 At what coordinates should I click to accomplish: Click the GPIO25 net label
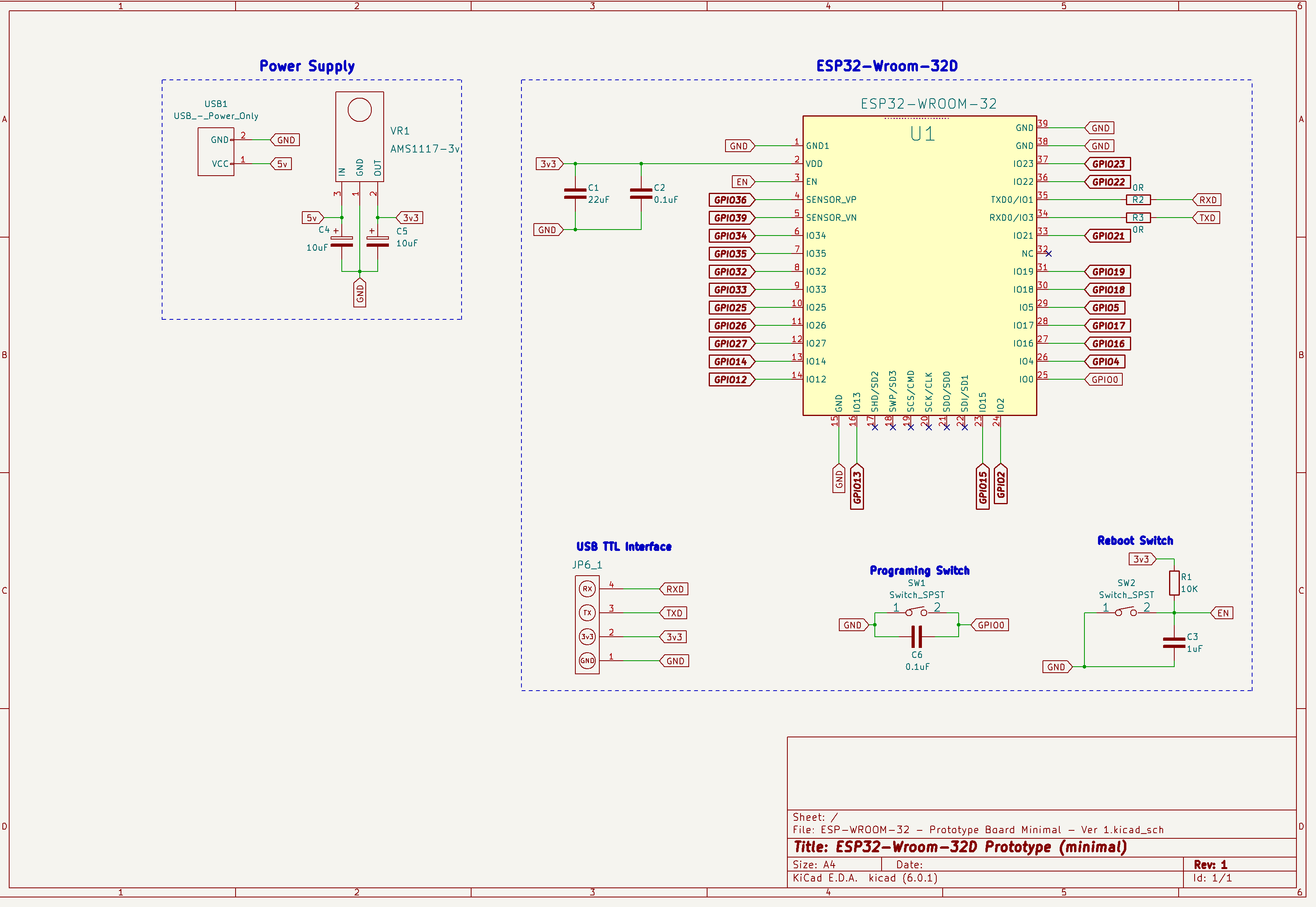pyautogui.click(x=732, y=308)
